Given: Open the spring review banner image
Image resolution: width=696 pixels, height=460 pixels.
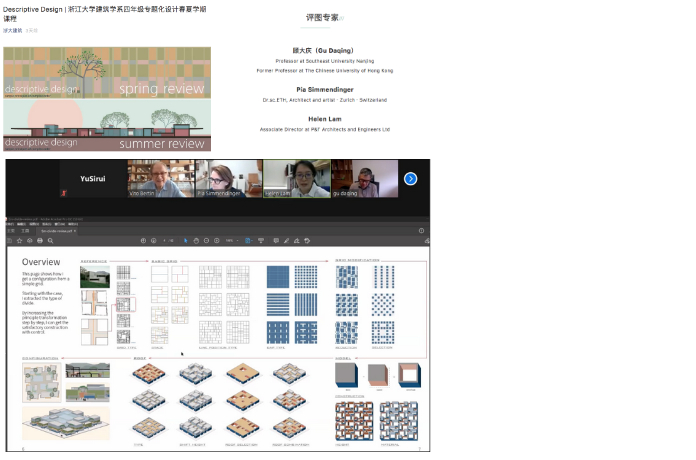Looking at the screenshot, I should pos(106,72).
